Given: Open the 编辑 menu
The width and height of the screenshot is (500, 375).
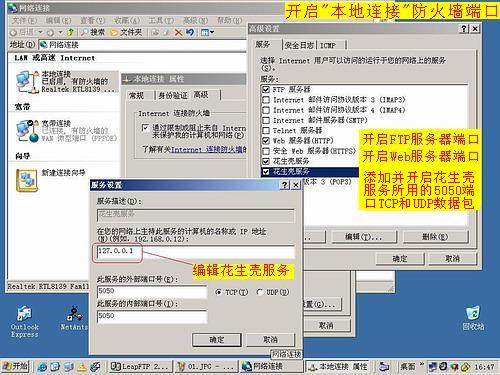Looking at the screenshot, I should point(58,20).
